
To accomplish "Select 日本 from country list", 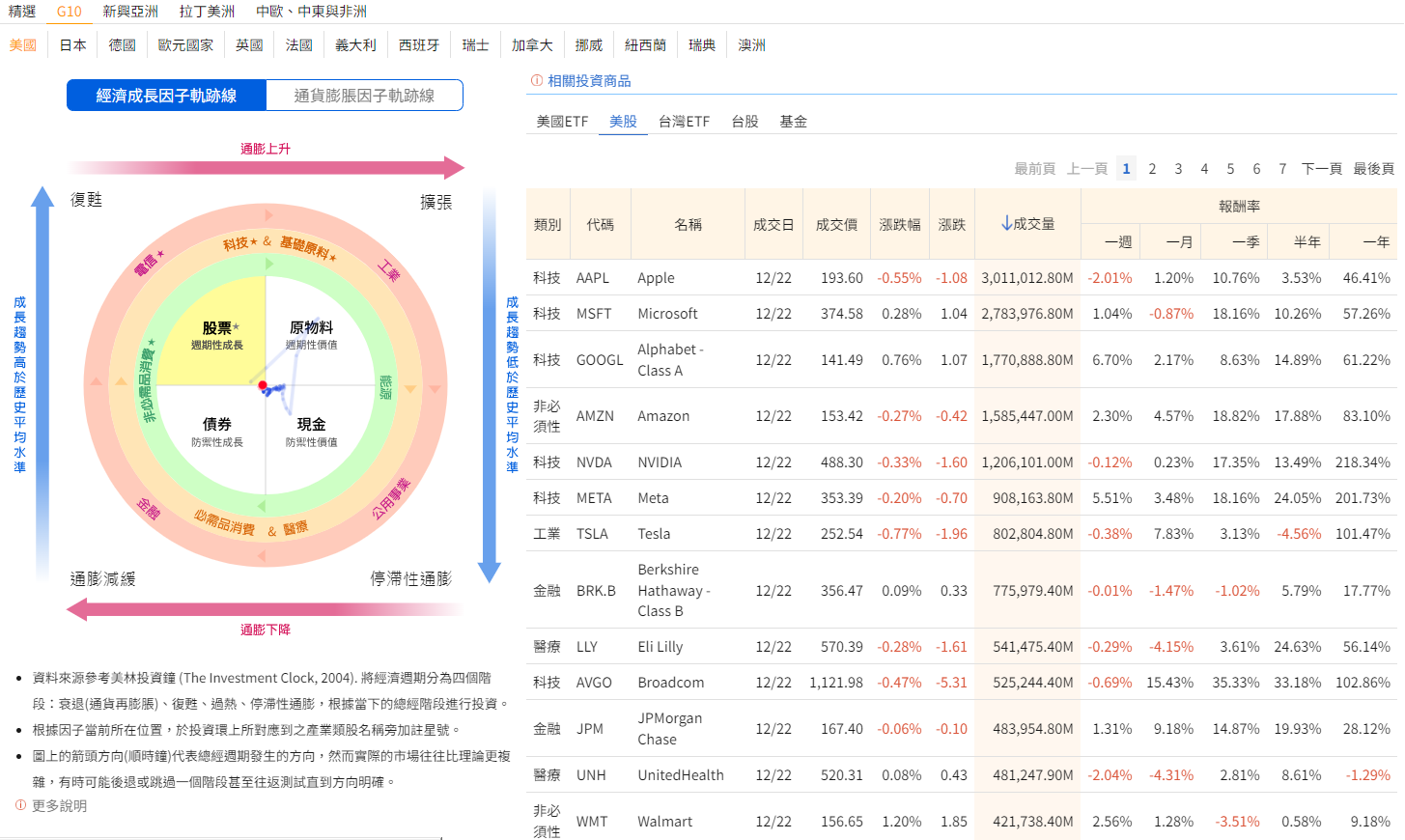I will pyautogui.click(x=72, y=45).
